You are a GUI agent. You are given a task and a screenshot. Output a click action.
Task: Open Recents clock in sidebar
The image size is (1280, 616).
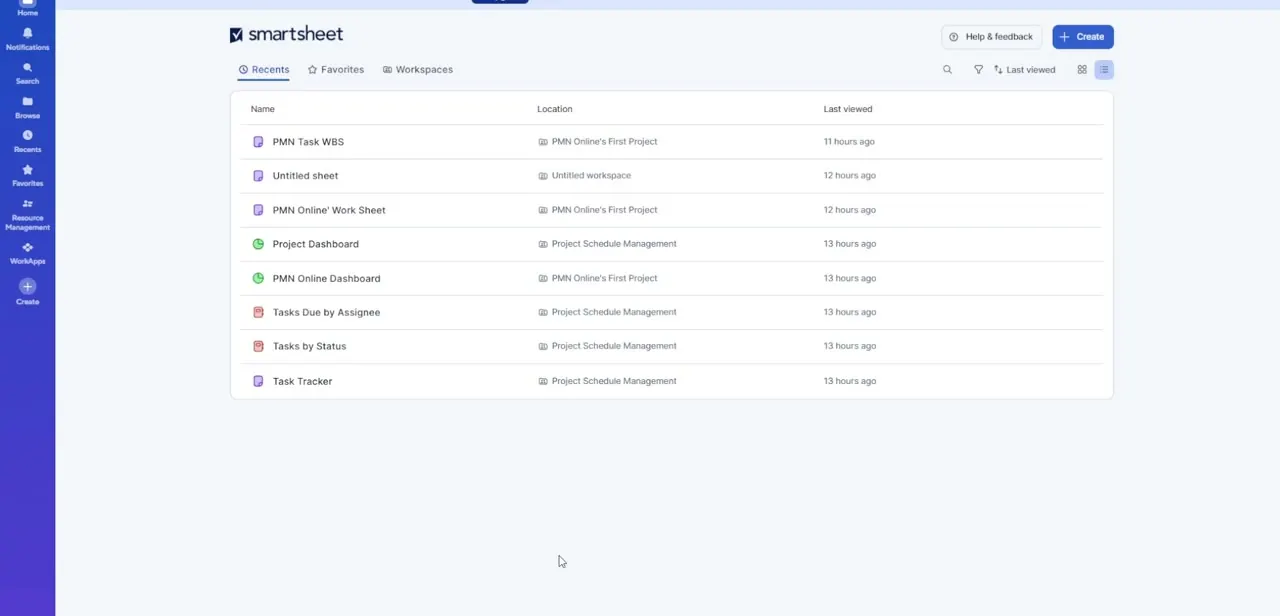(x=27, y=141)
